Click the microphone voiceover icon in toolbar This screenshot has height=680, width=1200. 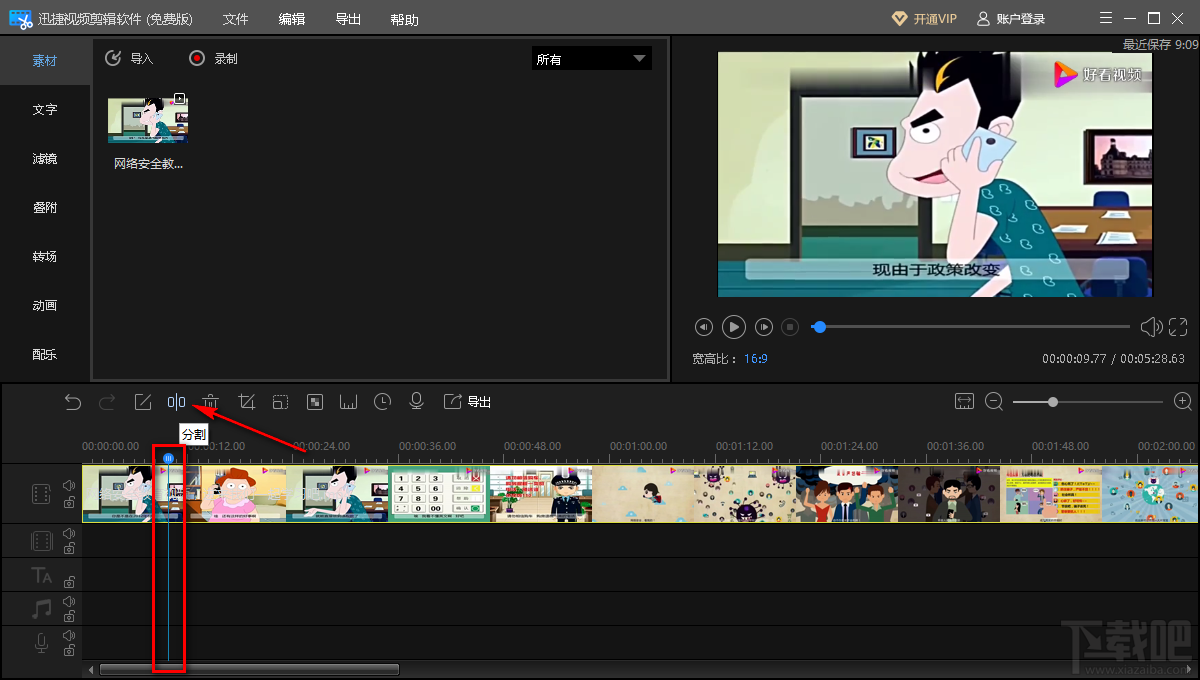click(417, 402)
